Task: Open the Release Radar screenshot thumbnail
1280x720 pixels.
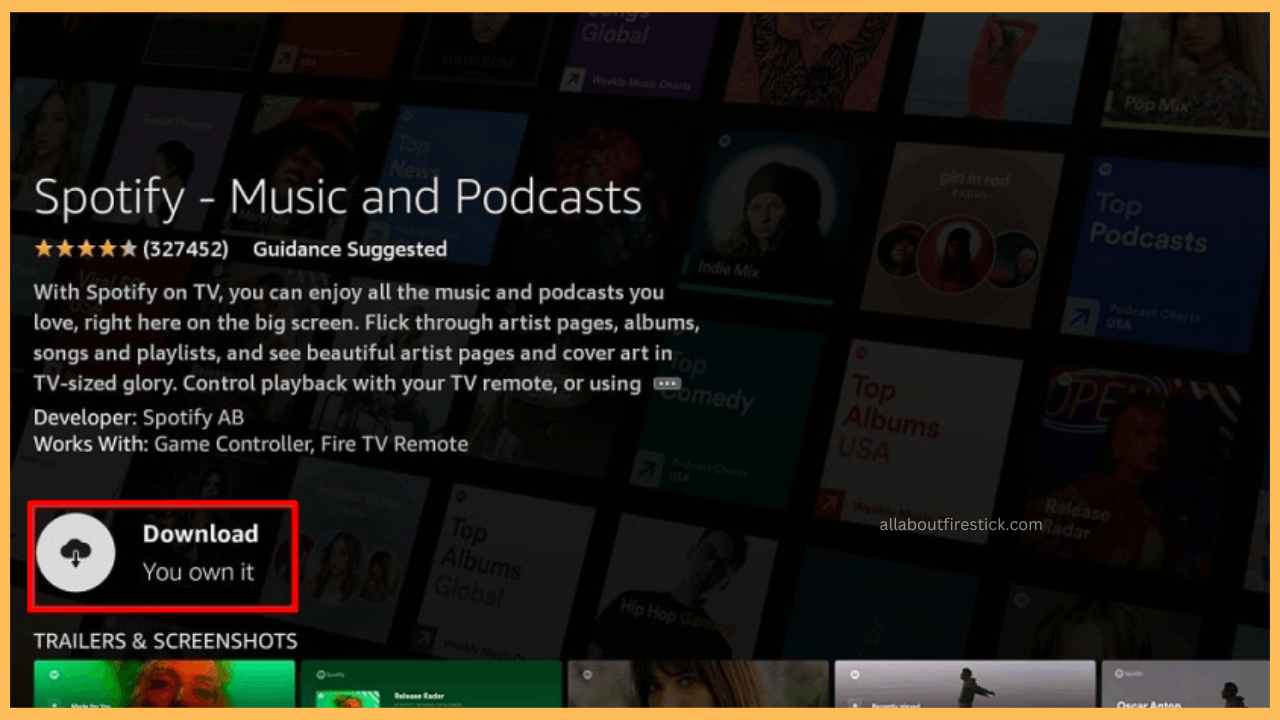Action: (x=431, y=683)
